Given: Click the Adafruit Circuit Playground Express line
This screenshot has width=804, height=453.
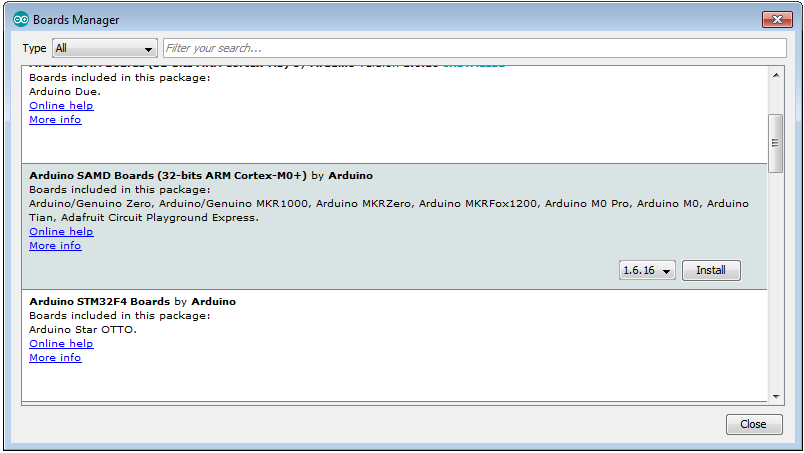Looking at the screenshot, I should pos(144,218).
